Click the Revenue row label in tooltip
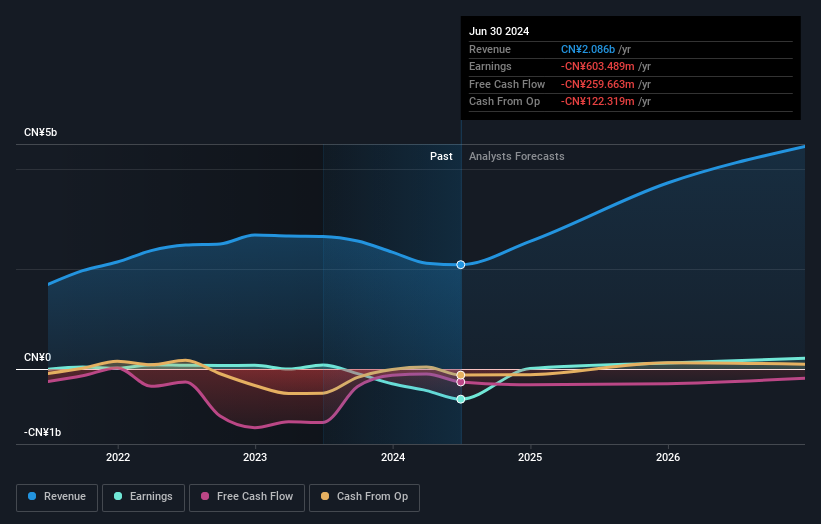Screen dimensions: 821x524 [x=490, y=49]
